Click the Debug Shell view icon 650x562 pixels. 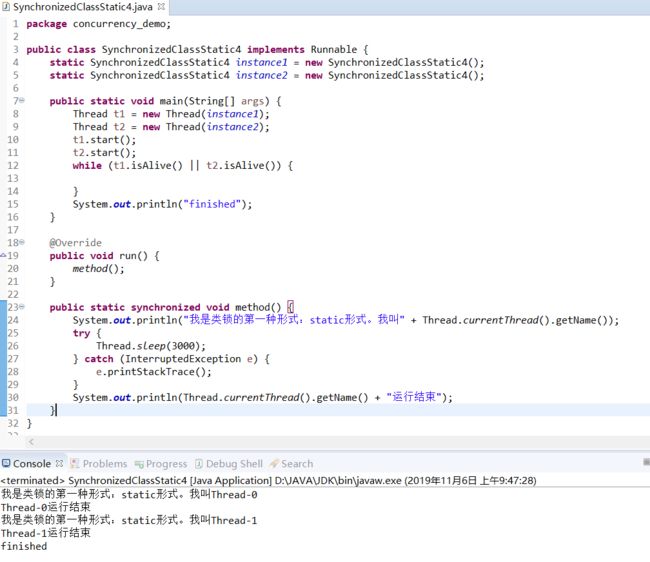coord(199,464)
